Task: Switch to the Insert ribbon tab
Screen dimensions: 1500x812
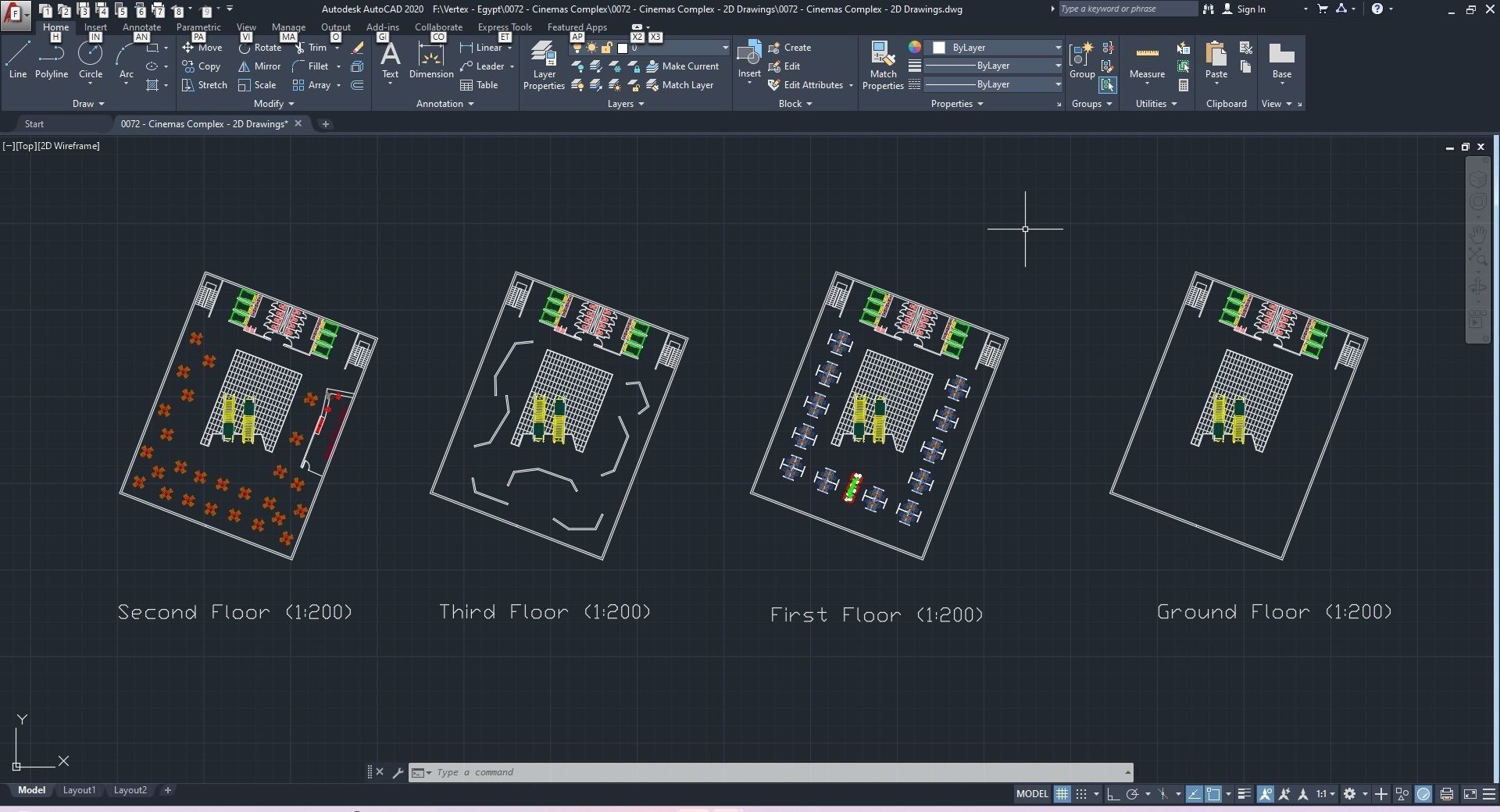Action: tap(95, 27)
